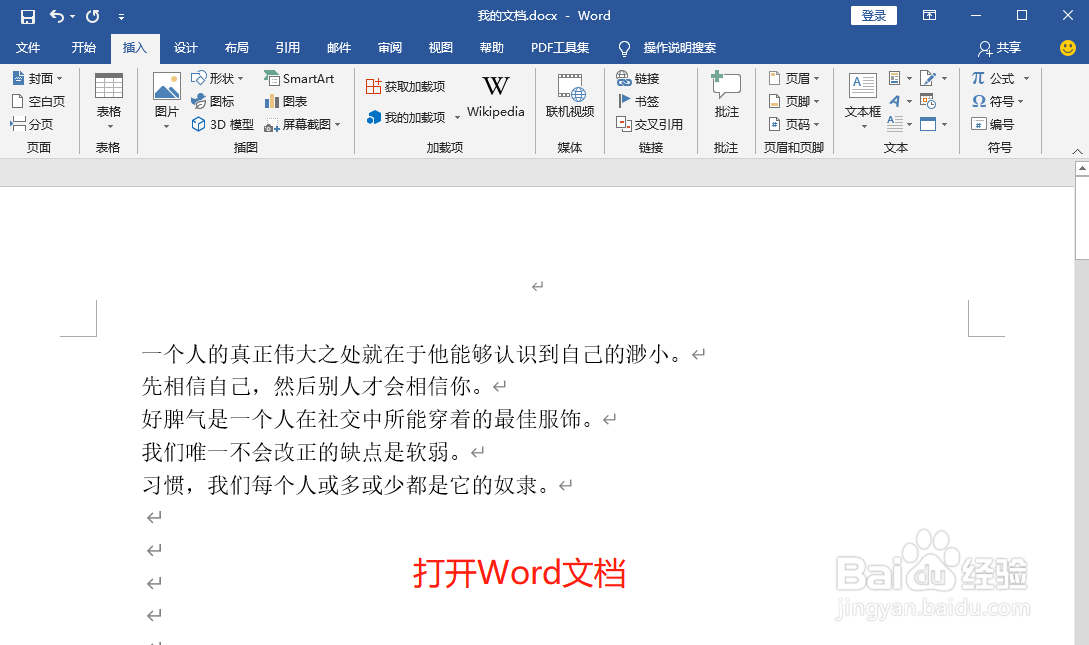The width and height of the screenshot is (1089, 645).
Task: Click the Object insert icon
Action: (x=928, y=124)
